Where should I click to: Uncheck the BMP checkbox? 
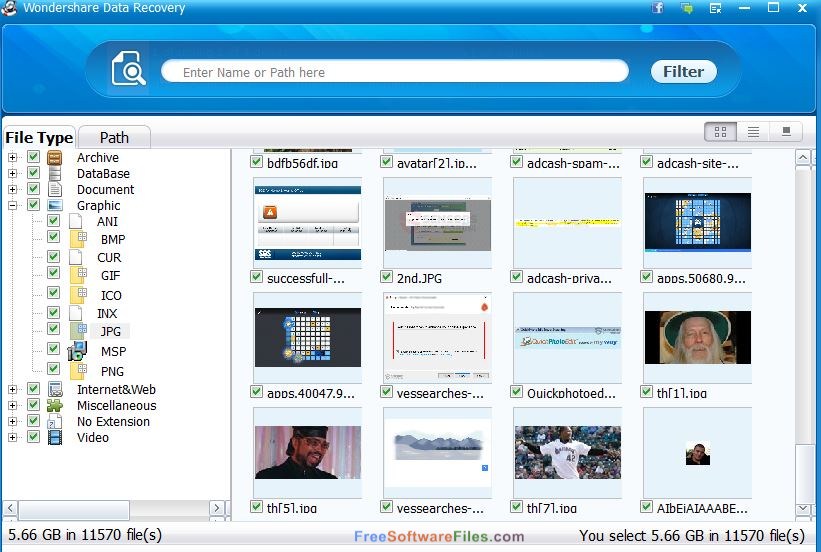click(53, 237)
